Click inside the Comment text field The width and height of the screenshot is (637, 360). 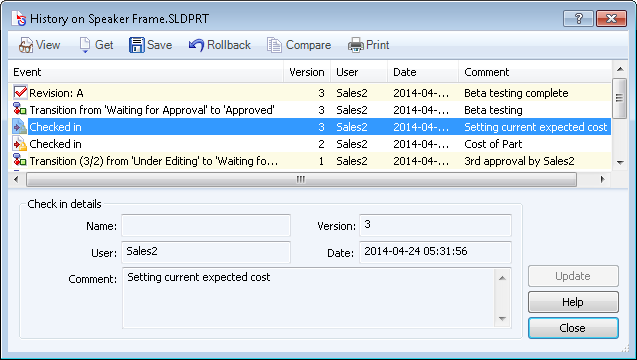coord(309,298)
